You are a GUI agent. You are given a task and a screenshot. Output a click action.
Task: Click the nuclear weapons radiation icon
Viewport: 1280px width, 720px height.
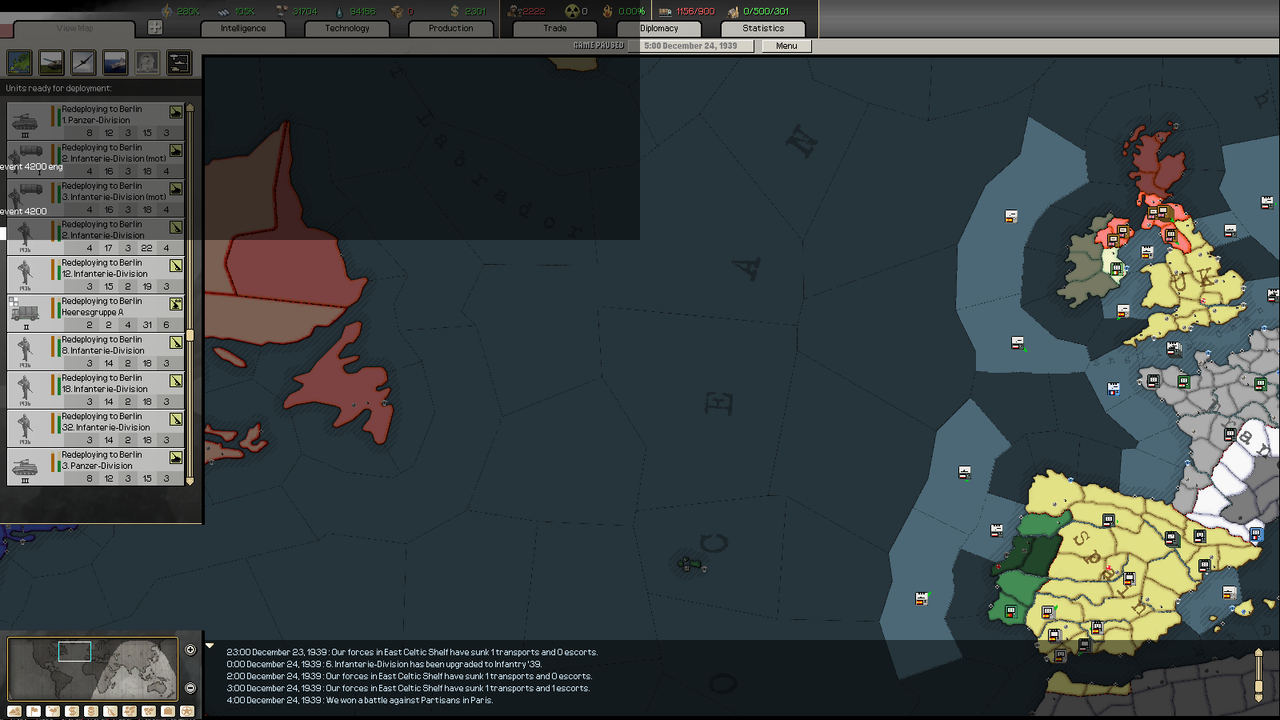[572, 11]
